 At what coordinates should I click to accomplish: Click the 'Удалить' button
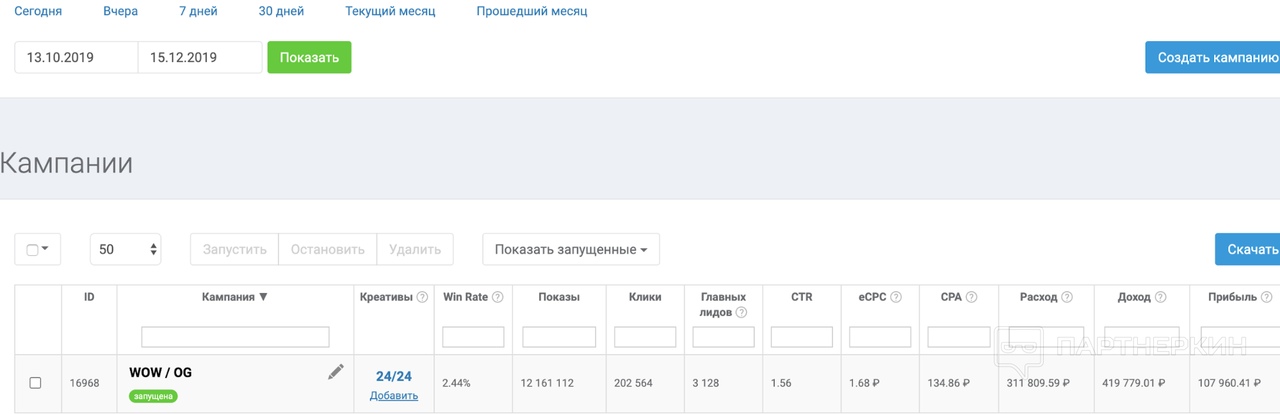(415, 249)
